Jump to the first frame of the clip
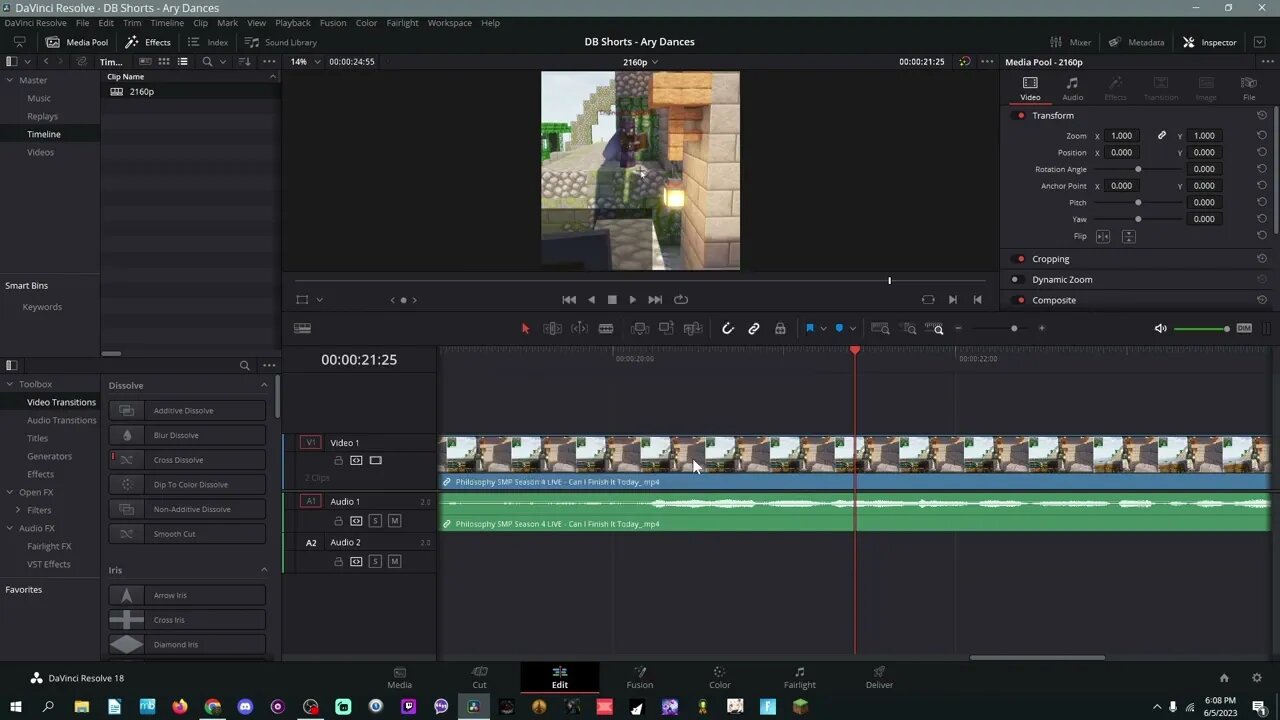 coord(569,300)
